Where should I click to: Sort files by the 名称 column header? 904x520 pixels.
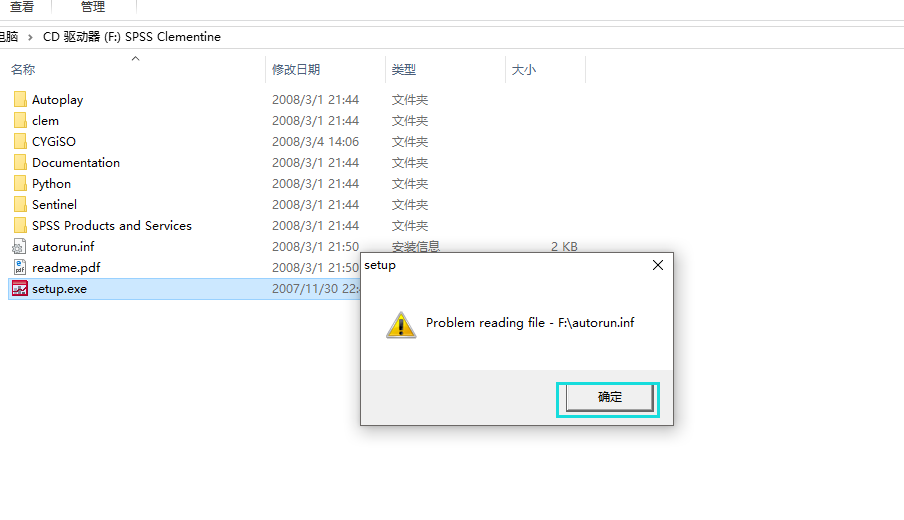coord(23,70)
